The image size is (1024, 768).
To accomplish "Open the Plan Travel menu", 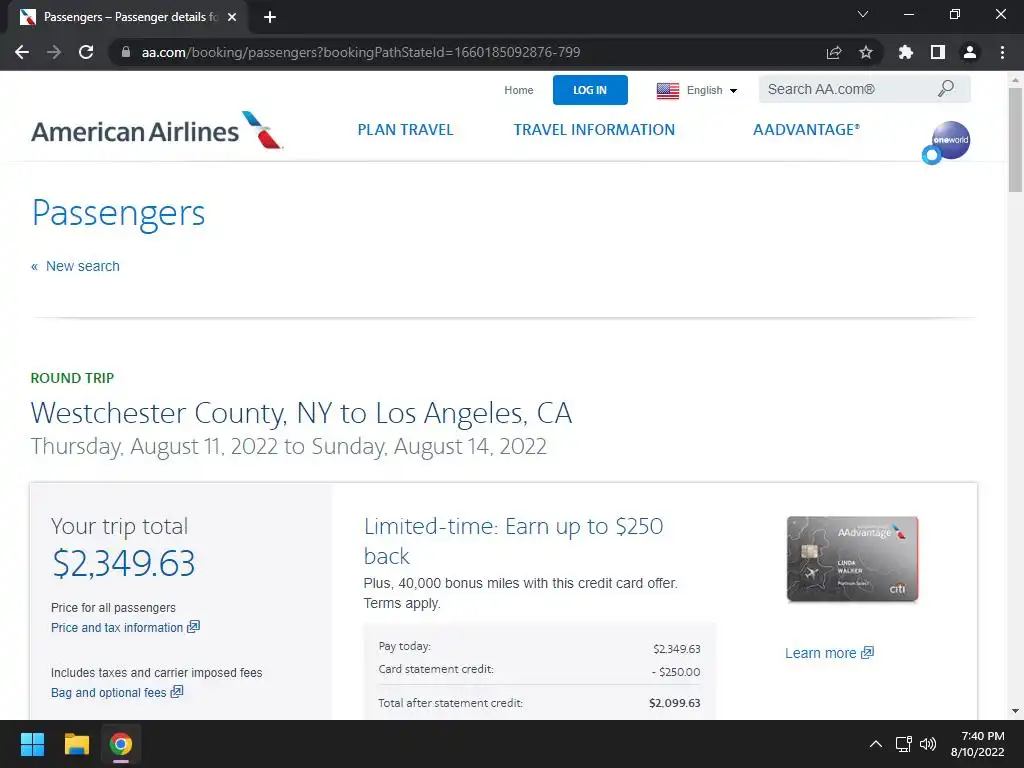I will (x=405, y=130).
